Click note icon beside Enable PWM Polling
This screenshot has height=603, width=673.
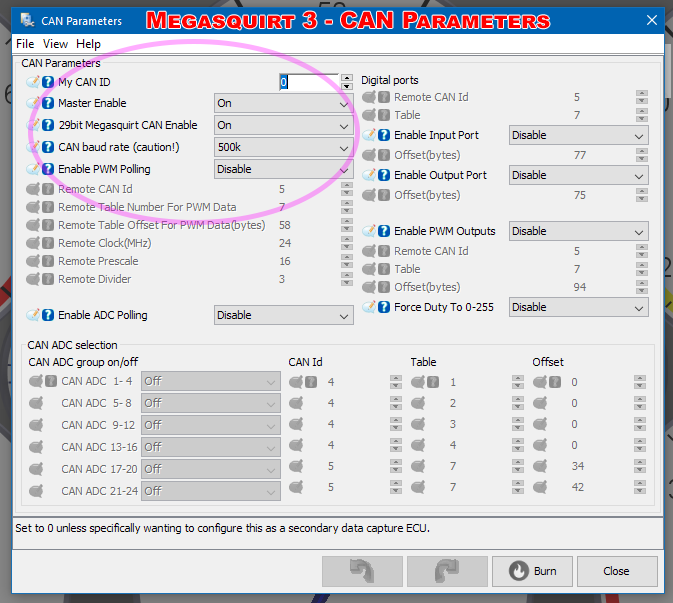click(33, 169)
